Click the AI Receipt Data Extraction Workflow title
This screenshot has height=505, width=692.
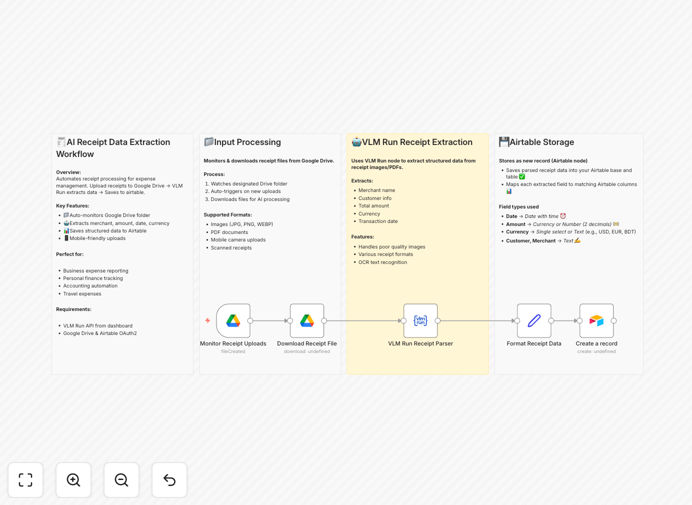[x=113, y=148]
